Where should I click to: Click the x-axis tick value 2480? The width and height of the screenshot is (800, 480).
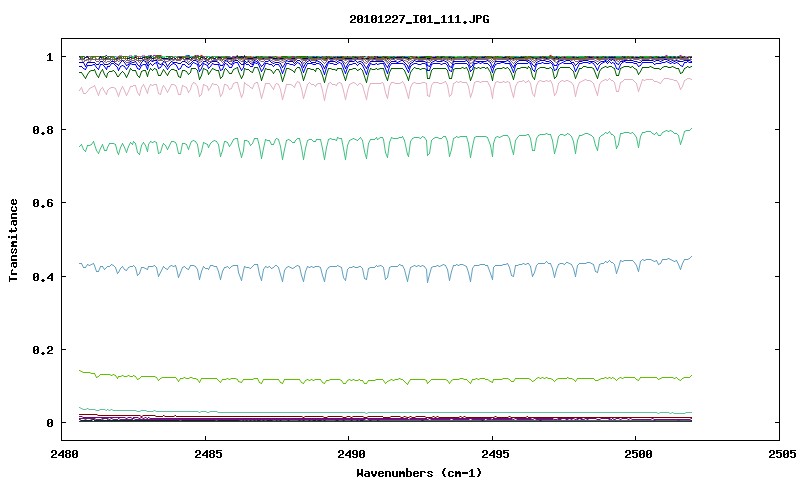pyautogui.click(x=62, y=454)
